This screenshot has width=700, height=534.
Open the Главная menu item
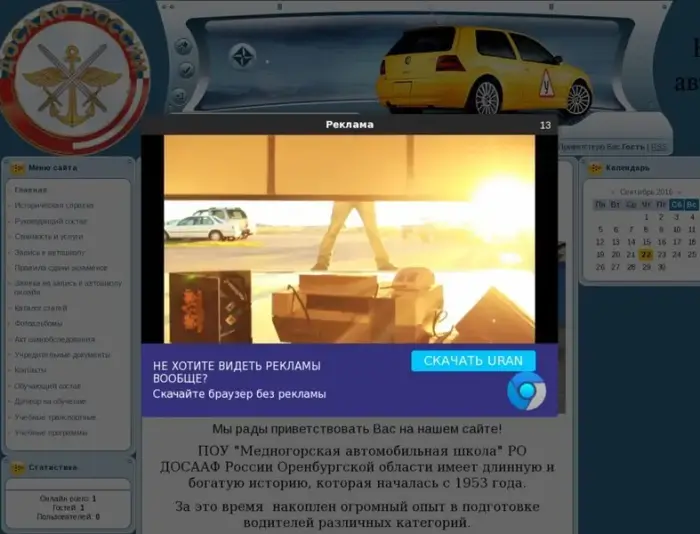[31, 190]
